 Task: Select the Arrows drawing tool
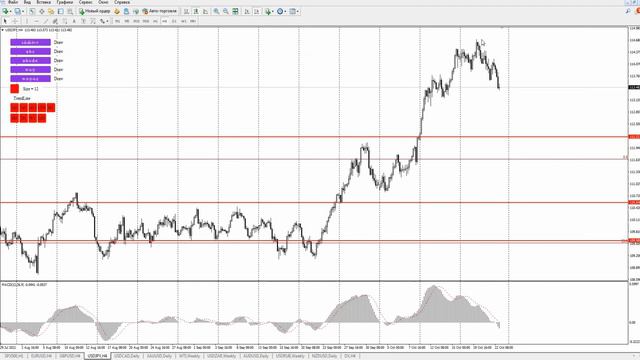(102, 21)
